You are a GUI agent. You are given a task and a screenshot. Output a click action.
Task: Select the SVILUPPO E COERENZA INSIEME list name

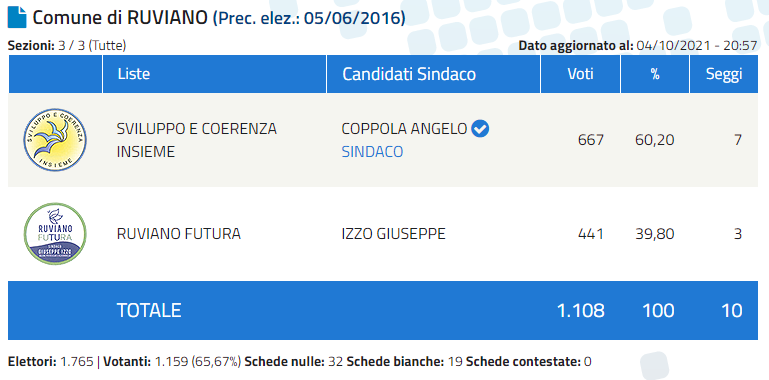click(197, 140)
